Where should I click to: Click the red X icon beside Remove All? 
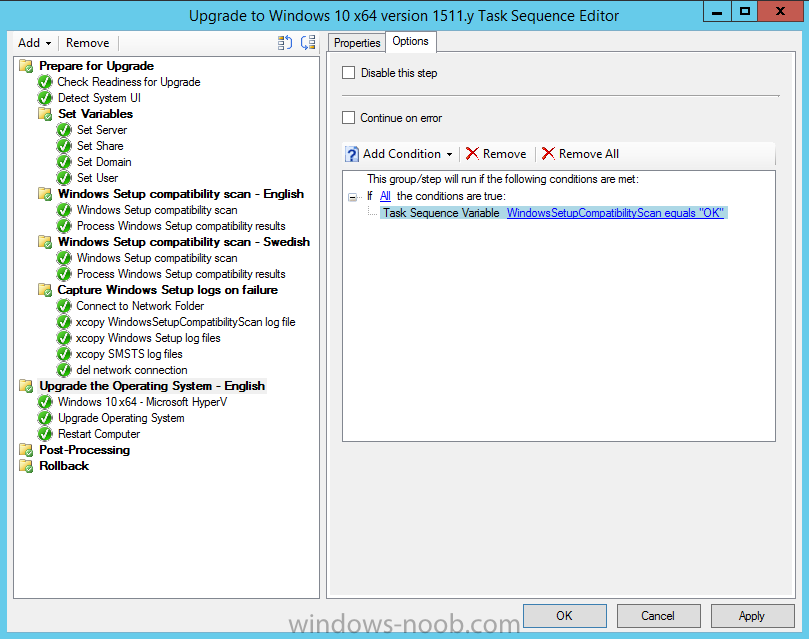point(548,154)
